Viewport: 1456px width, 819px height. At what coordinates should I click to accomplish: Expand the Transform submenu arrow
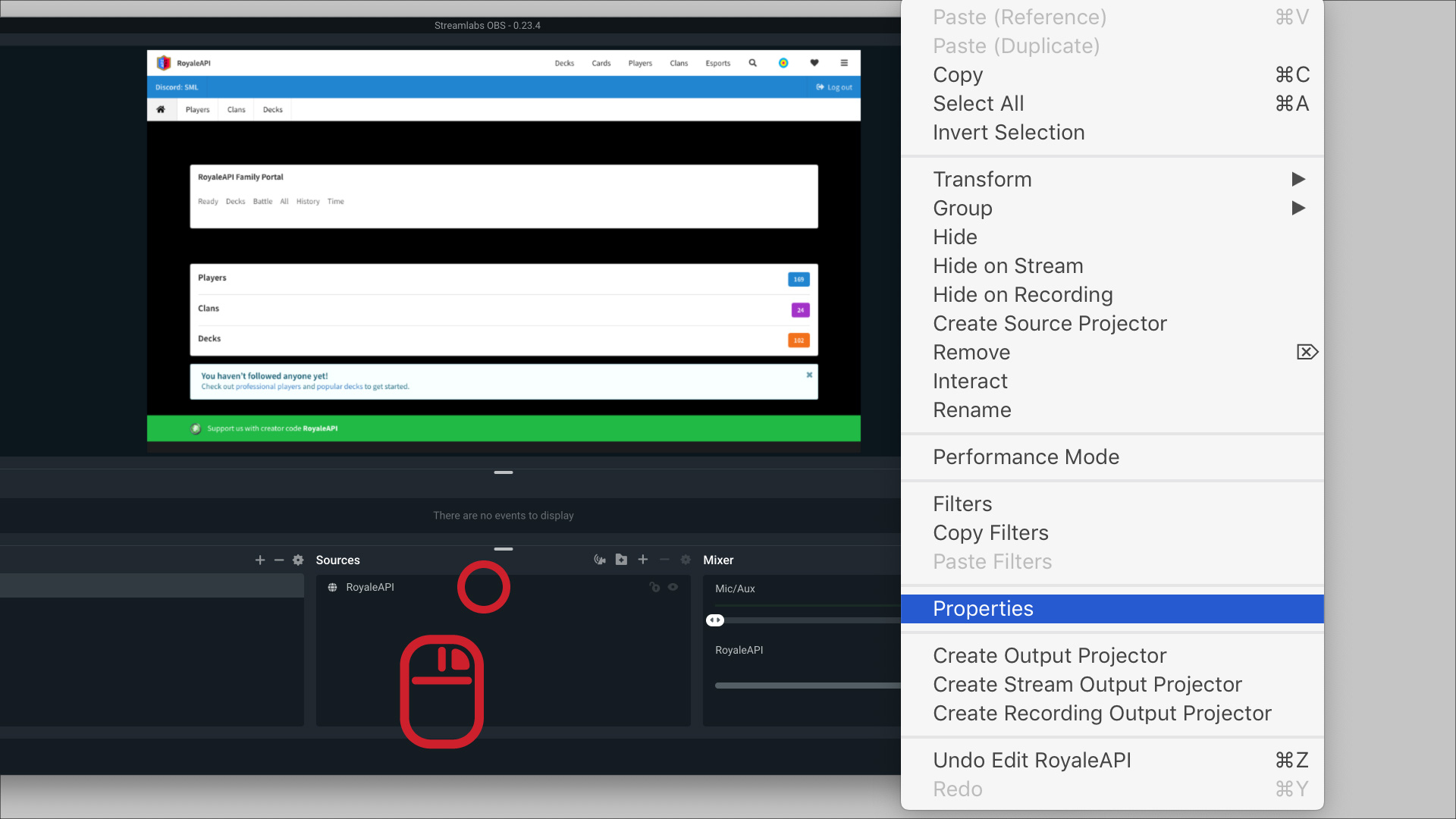click(1298, 179)
